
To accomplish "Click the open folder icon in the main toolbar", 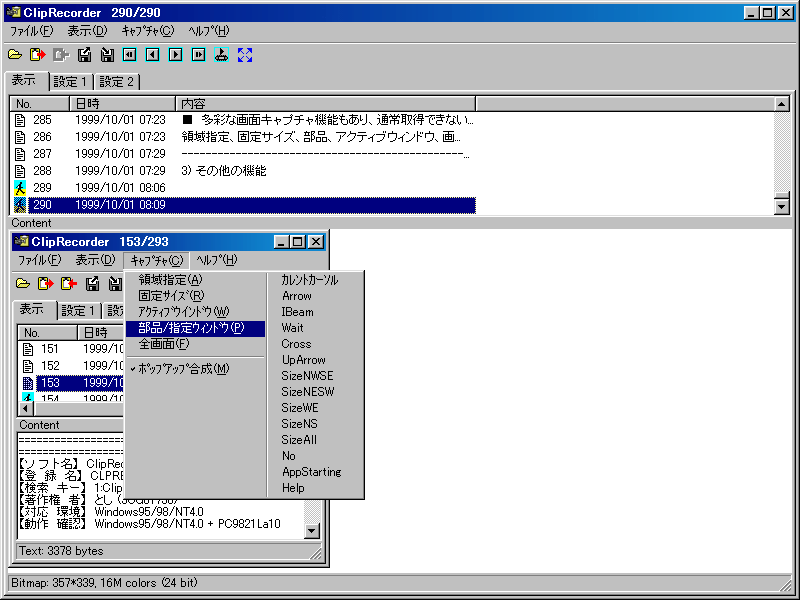I will tap(15, 55).
